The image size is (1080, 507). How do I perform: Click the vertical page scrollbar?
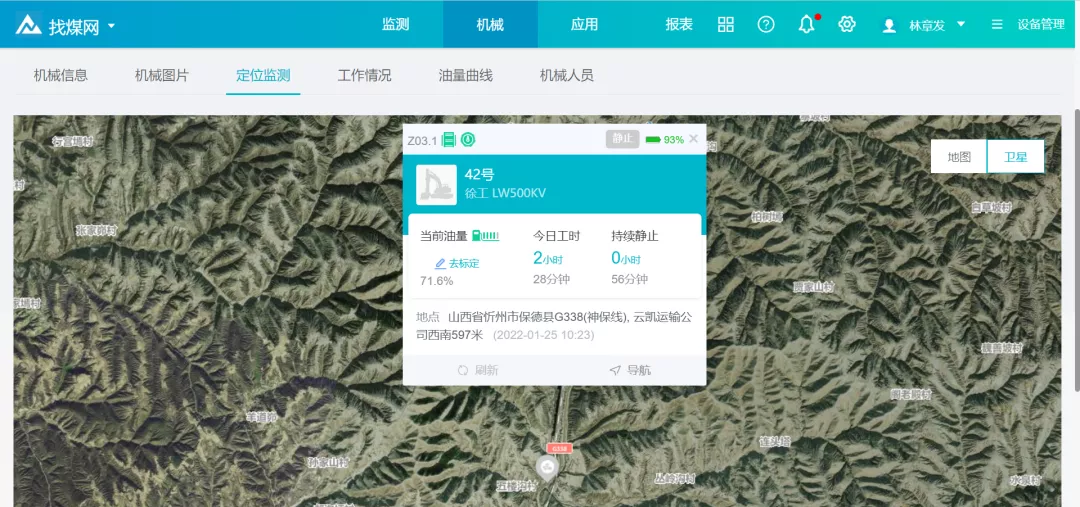click(x=1074, y=250)
